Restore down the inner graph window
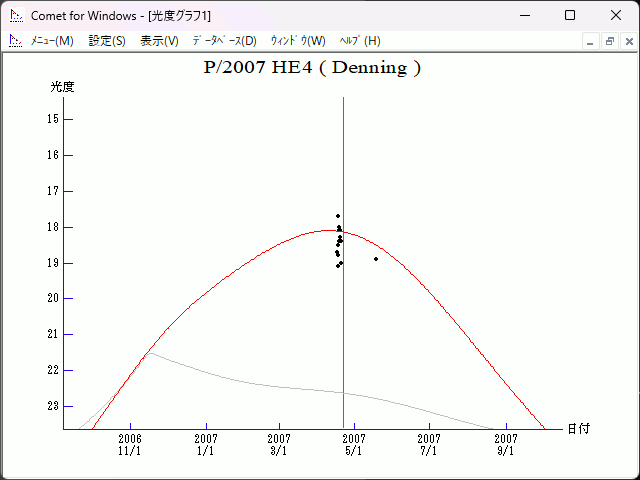640x480 pixels. click(609, 41)
